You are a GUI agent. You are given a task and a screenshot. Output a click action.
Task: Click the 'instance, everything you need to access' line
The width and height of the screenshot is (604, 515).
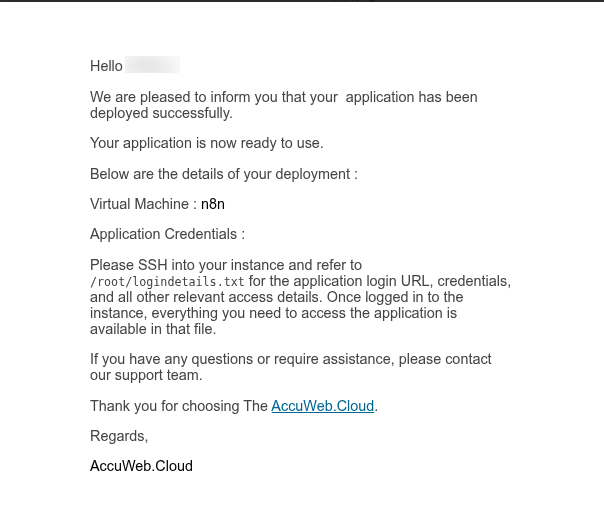273,313
